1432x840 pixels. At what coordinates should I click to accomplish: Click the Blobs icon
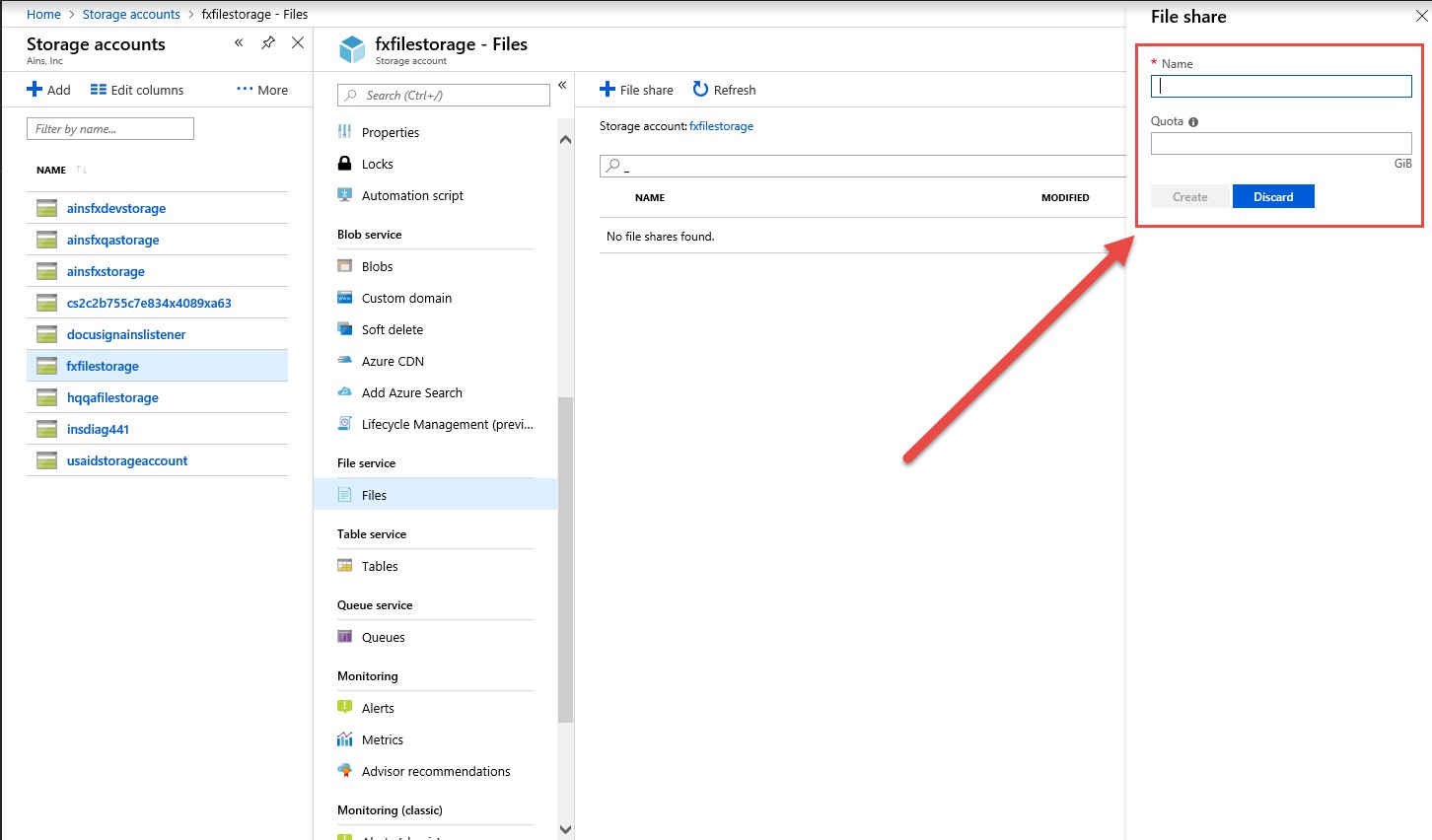[x=344, y=265]
